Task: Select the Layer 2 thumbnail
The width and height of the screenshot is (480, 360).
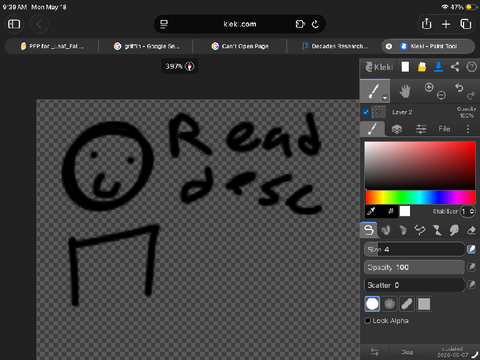Action: [379, 112]
